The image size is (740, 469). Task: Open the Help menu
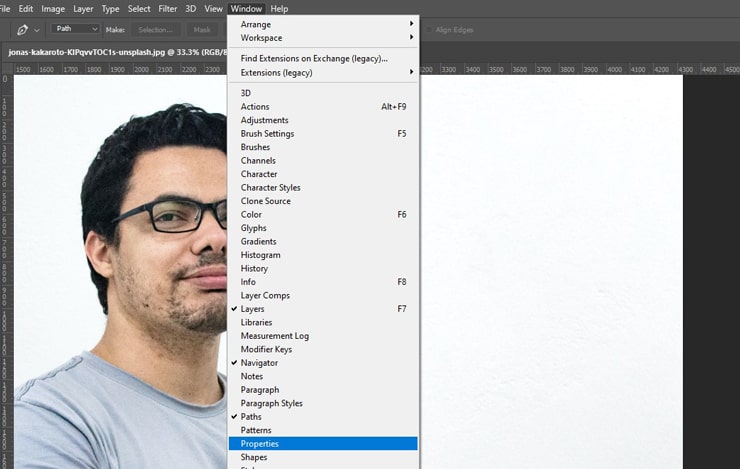279,8
